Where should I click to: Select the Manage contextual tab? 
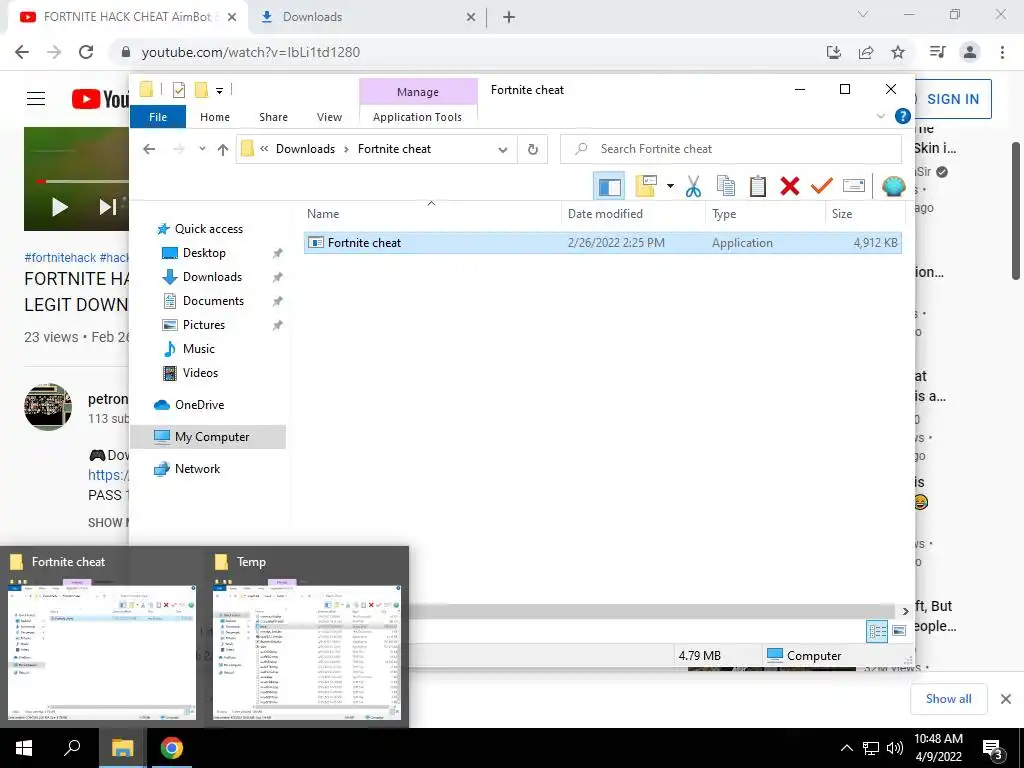(418, 92)
